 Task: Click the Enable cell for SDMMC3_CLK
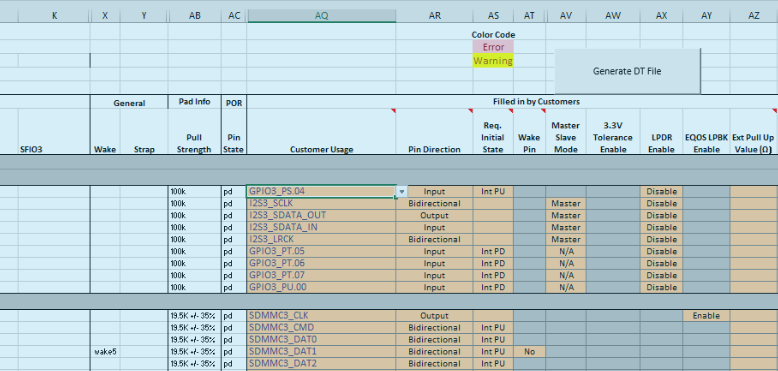tap(706, 315)
